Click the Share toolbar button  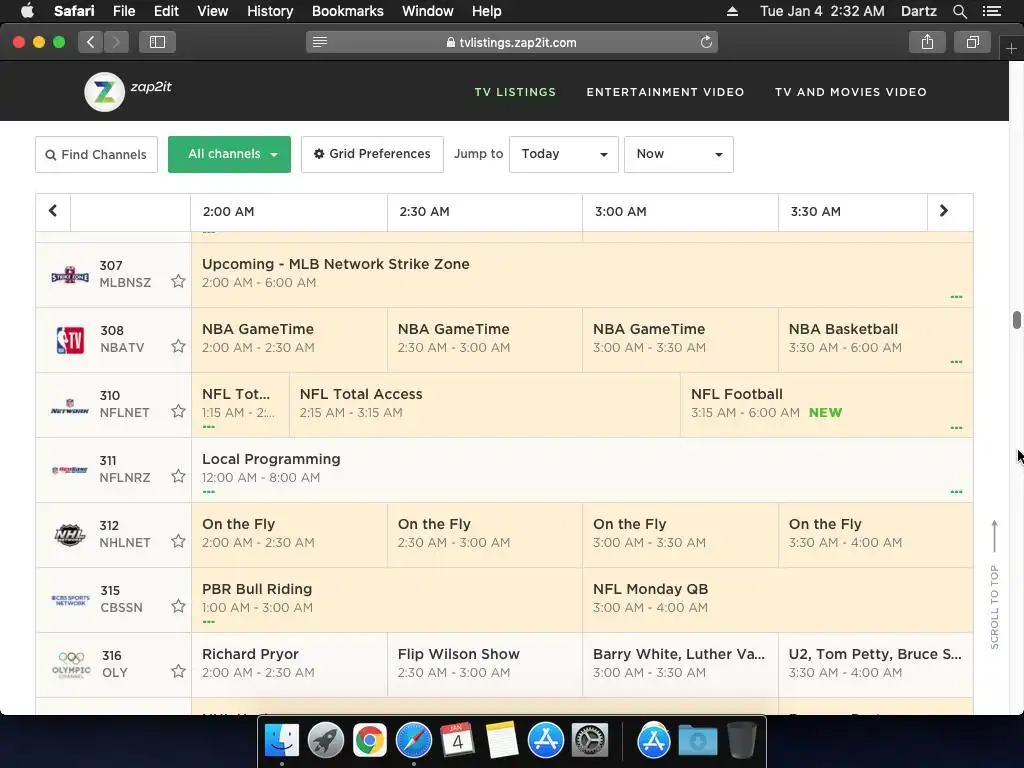[x=927, y=42]
